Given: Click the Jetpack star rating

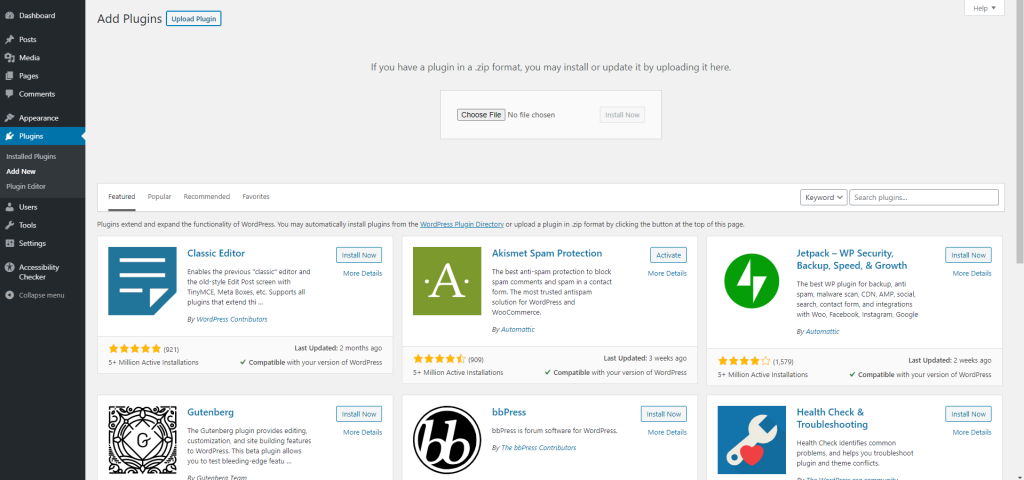Looking at the screenshot, I should [744, 361].
